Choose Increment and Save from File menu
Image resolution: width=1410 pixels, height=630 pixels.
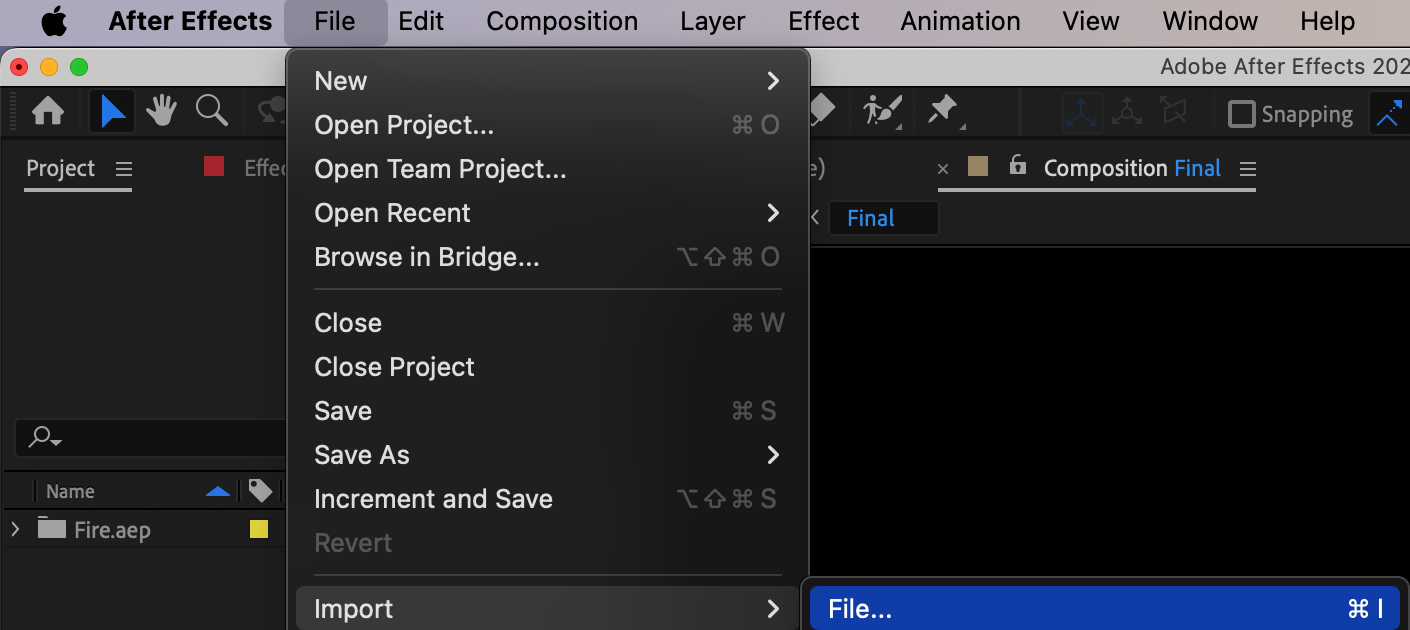pos(433,499)
